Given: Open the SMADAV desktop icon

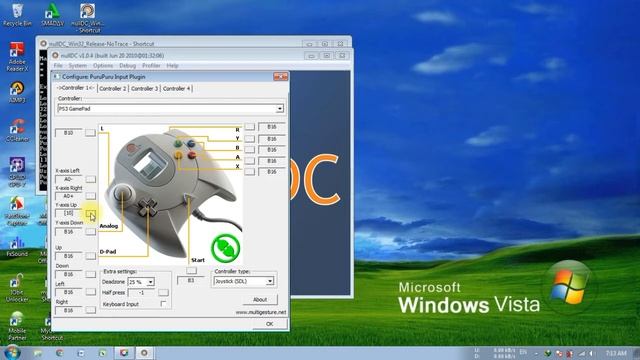Looking at the screenshot, I should pyautogui.click(x=52, y=15).
